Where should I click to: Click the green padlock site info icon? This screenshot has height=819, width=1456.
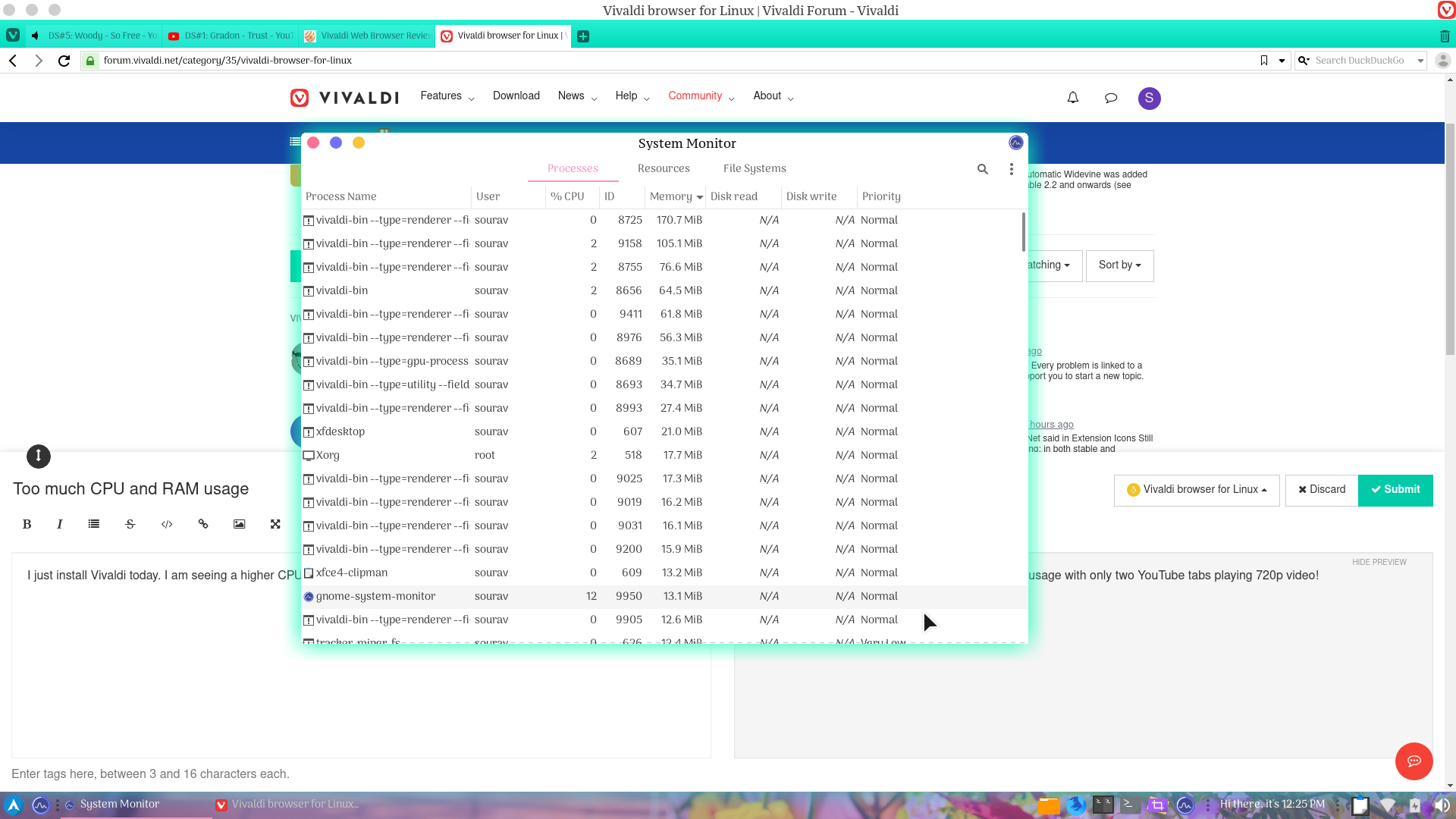click(90, 61)
